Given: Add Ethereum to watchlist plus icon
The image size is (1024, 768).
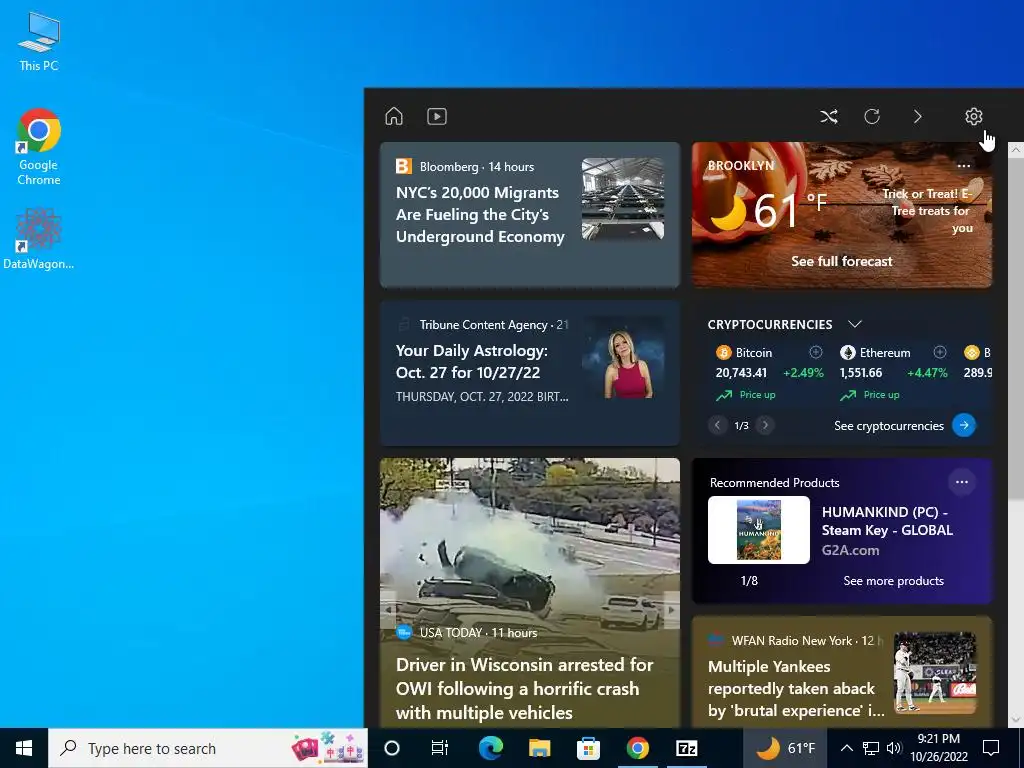Looking at the screenshot, I should pos(940,352).
